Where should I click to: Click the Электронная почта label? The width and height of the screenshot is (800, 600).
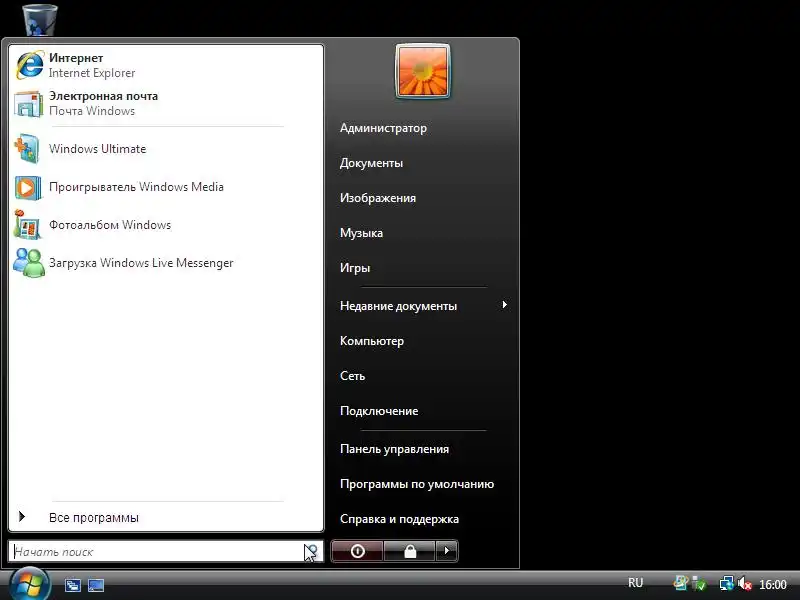[x=104, y=96]
